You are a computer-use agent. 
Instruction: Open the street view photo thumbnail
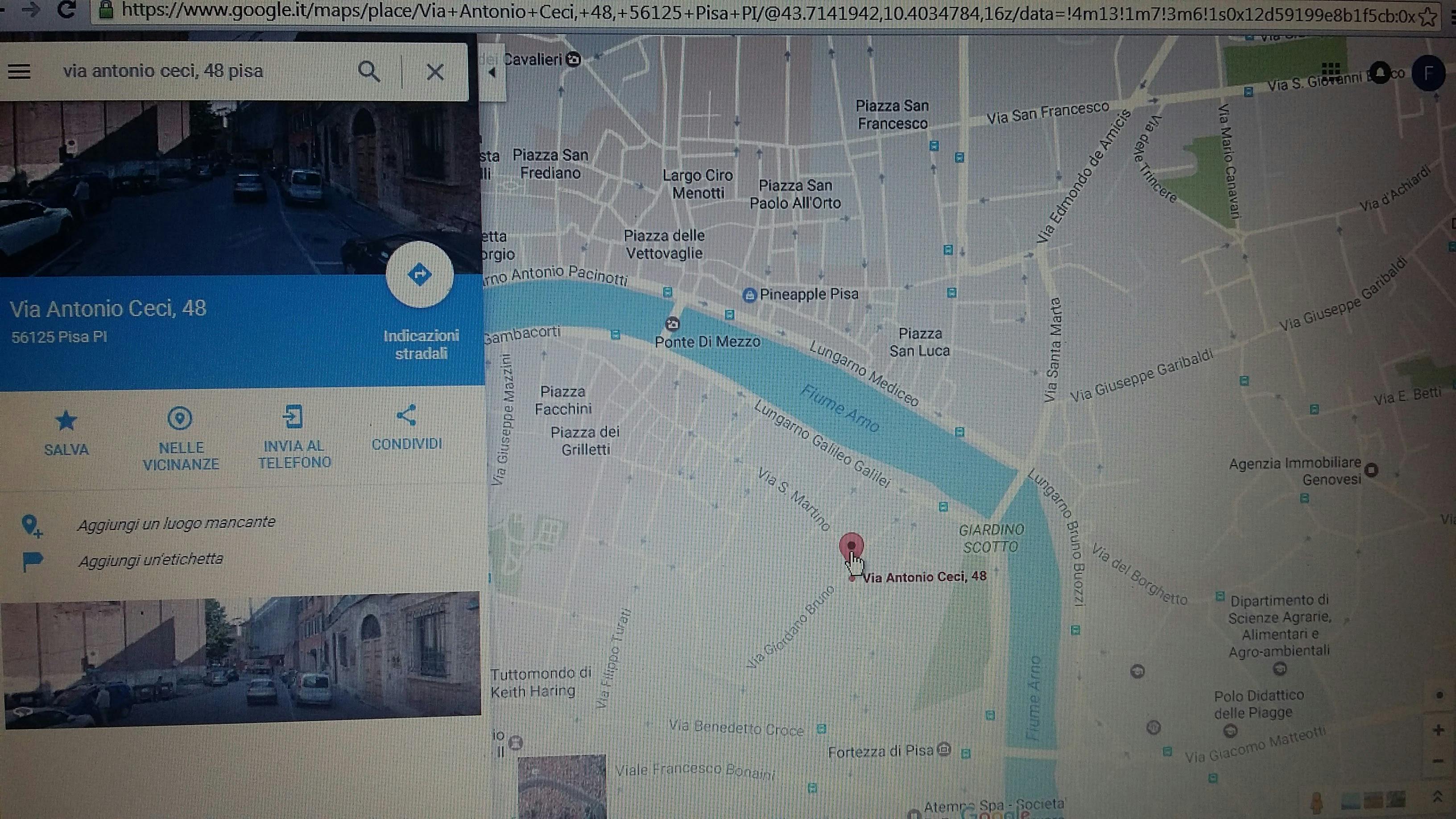tap(242, 658)
